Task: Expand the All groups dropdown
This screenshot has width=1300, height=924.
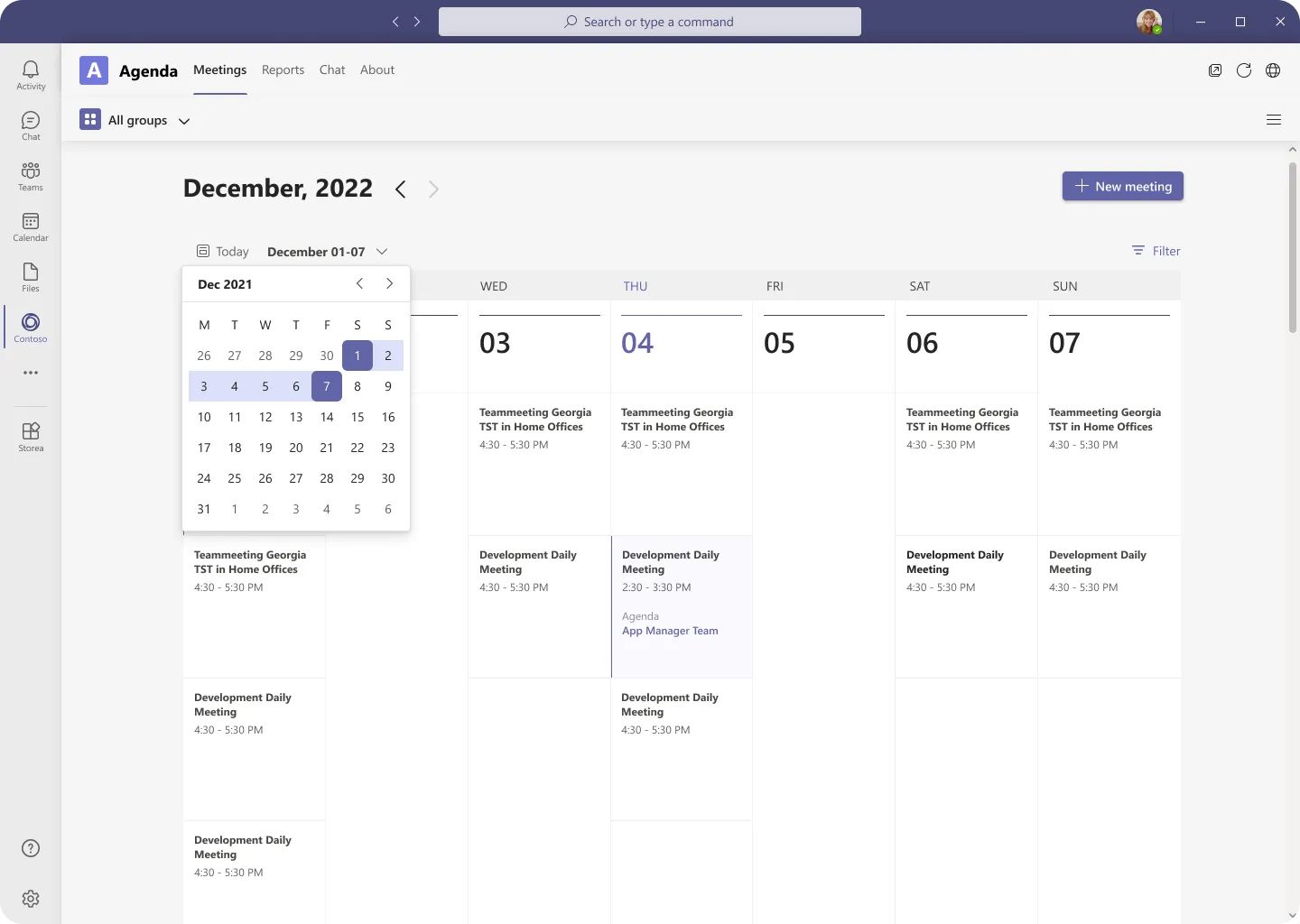Action: [x=184, y=121]
